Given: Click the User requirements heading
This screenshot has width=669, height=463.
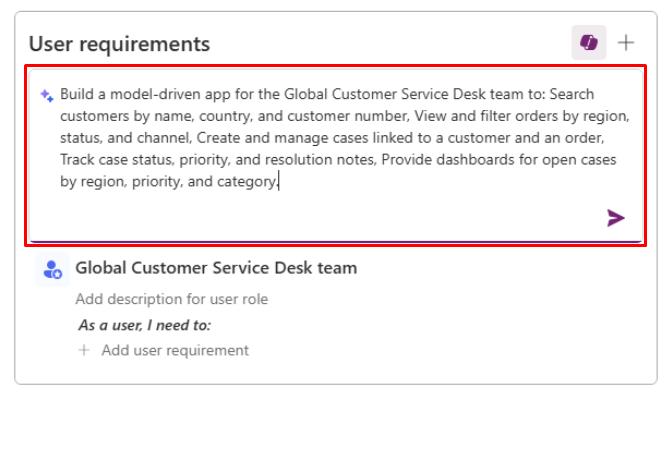Looking at the screenshot, I should [x=119, y=44].
